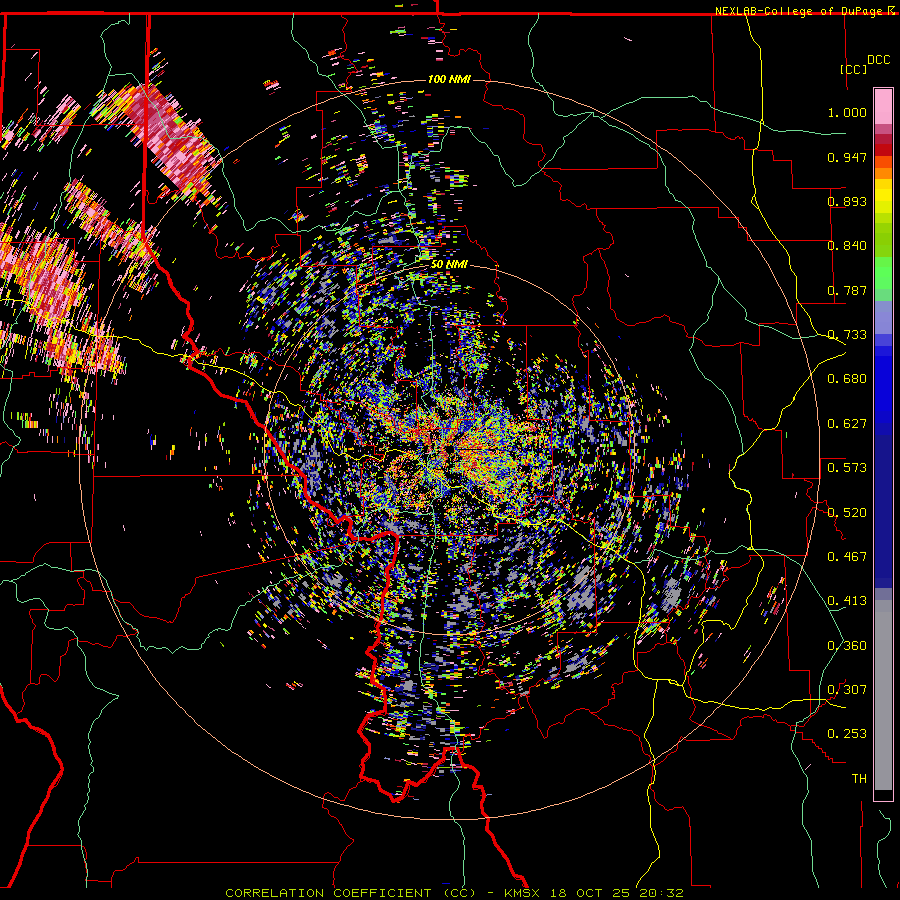The height and width of the screenshot is (900, 900).
Task: Select the 0.627 value on the scale
Action: pyautogui.click(x=847, y=424)
